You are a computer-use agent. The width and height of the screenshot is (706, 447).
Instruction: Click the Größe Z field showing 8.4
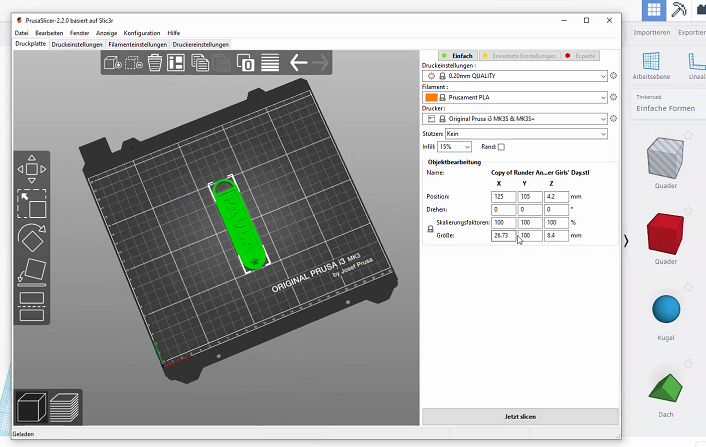(556, 235)
